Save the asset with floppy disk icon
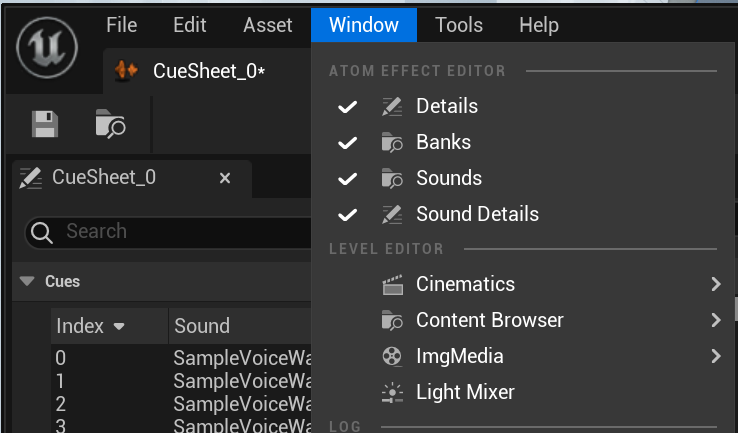Image resolution: width=738 pixels, height=433 pixels. pyautogui.click(x=45, y=124)
